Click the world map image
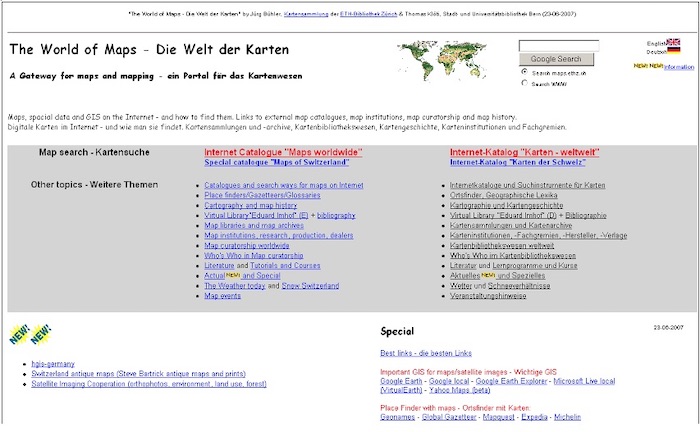This screenshot has height=432, width=700. pos(442,60)
